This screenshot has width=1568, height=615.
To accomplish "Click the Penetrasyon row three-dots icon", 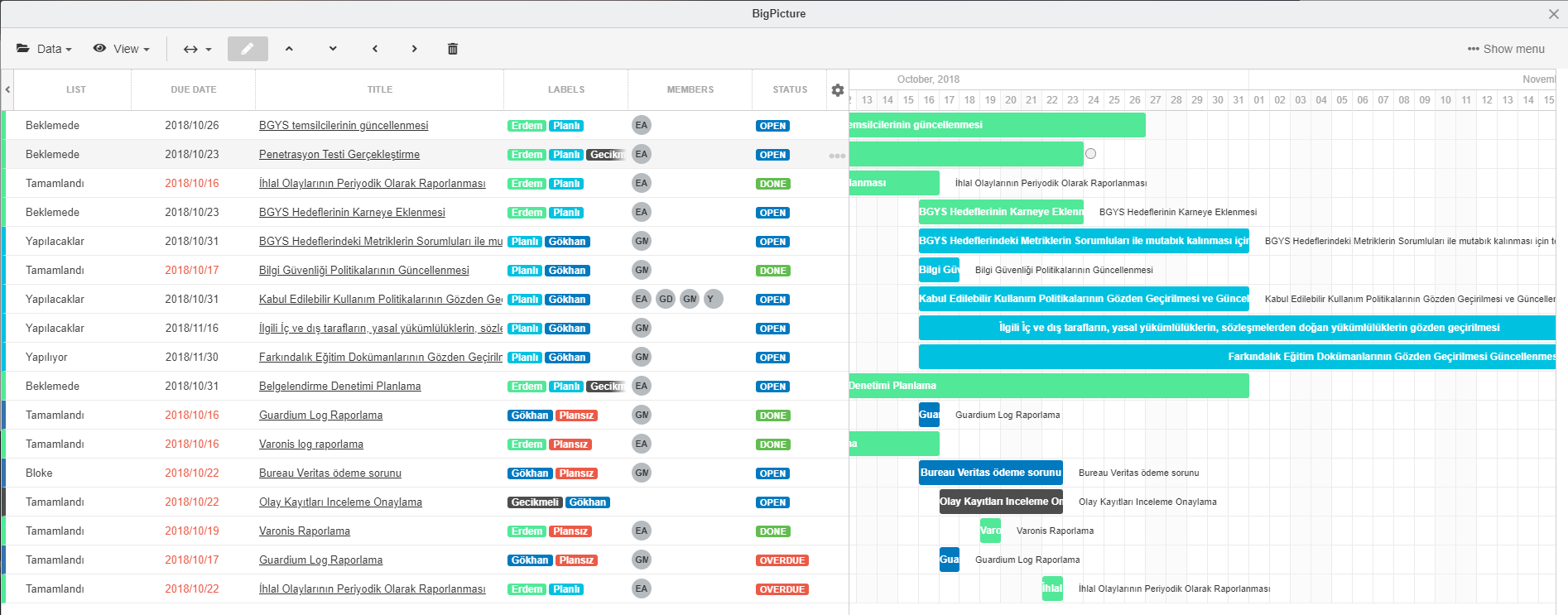I will [837, 156].
